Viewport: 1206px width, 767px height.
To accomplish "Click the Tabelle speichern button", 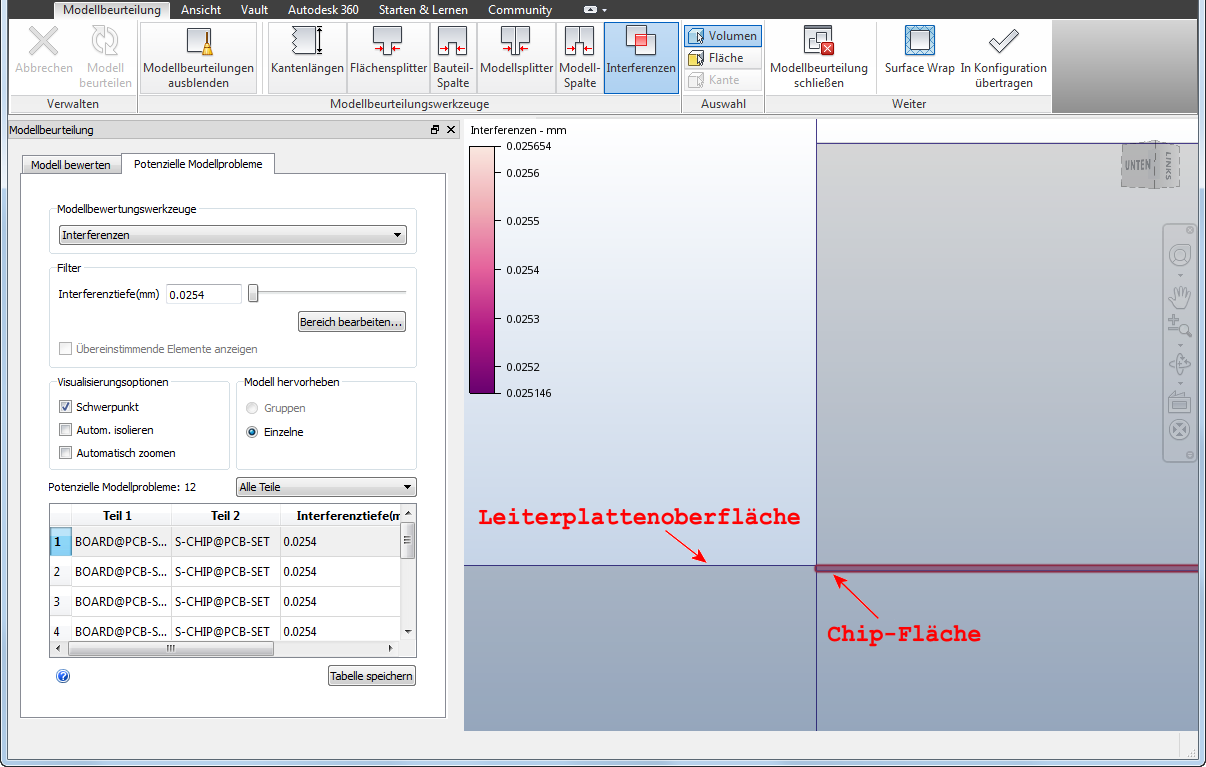I will pos(372,676).
